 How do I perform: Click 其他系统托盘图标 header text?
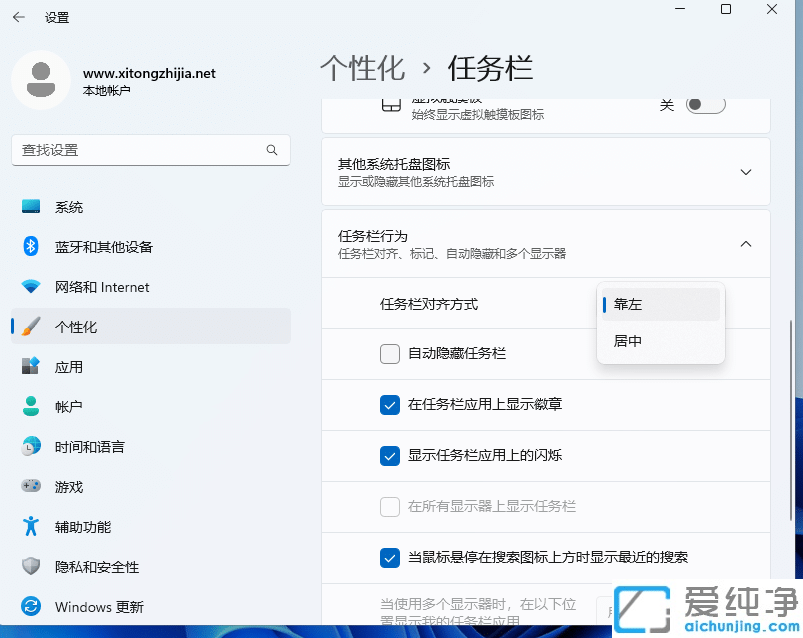click(x=394, y=164)
